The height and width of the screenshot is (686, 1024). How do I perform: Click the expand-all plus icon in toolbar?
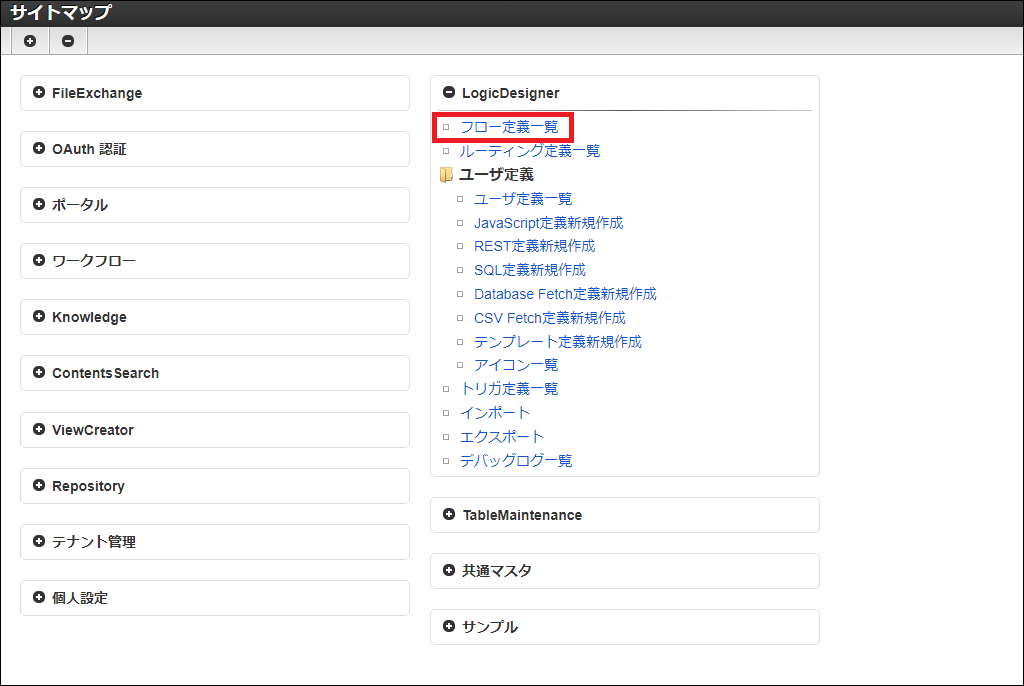click(x=30, y=41)
